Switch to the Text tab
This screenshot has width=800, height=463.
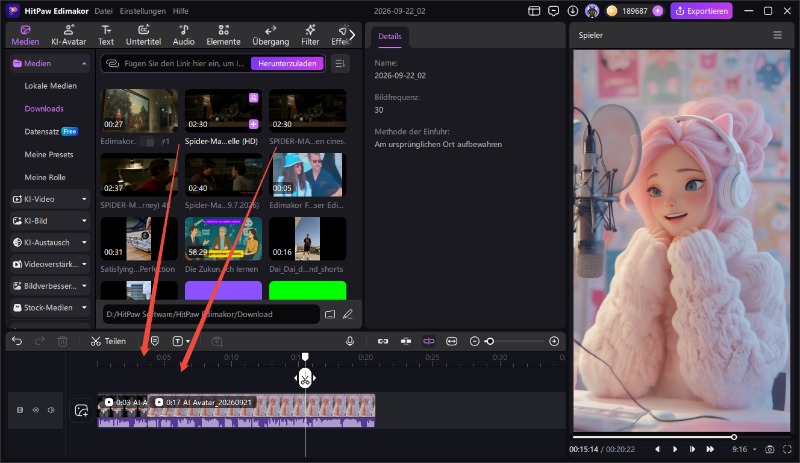tap(106, 35)
